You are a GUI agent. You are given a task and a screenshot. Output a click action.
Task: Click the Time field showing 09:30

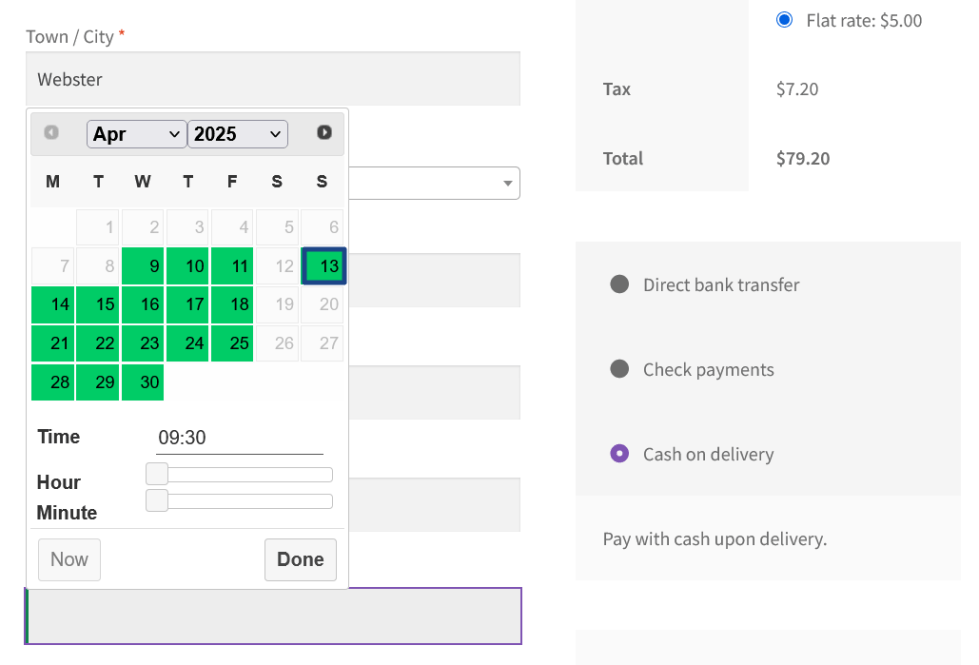pyautogui.click(x=239, y=438)
